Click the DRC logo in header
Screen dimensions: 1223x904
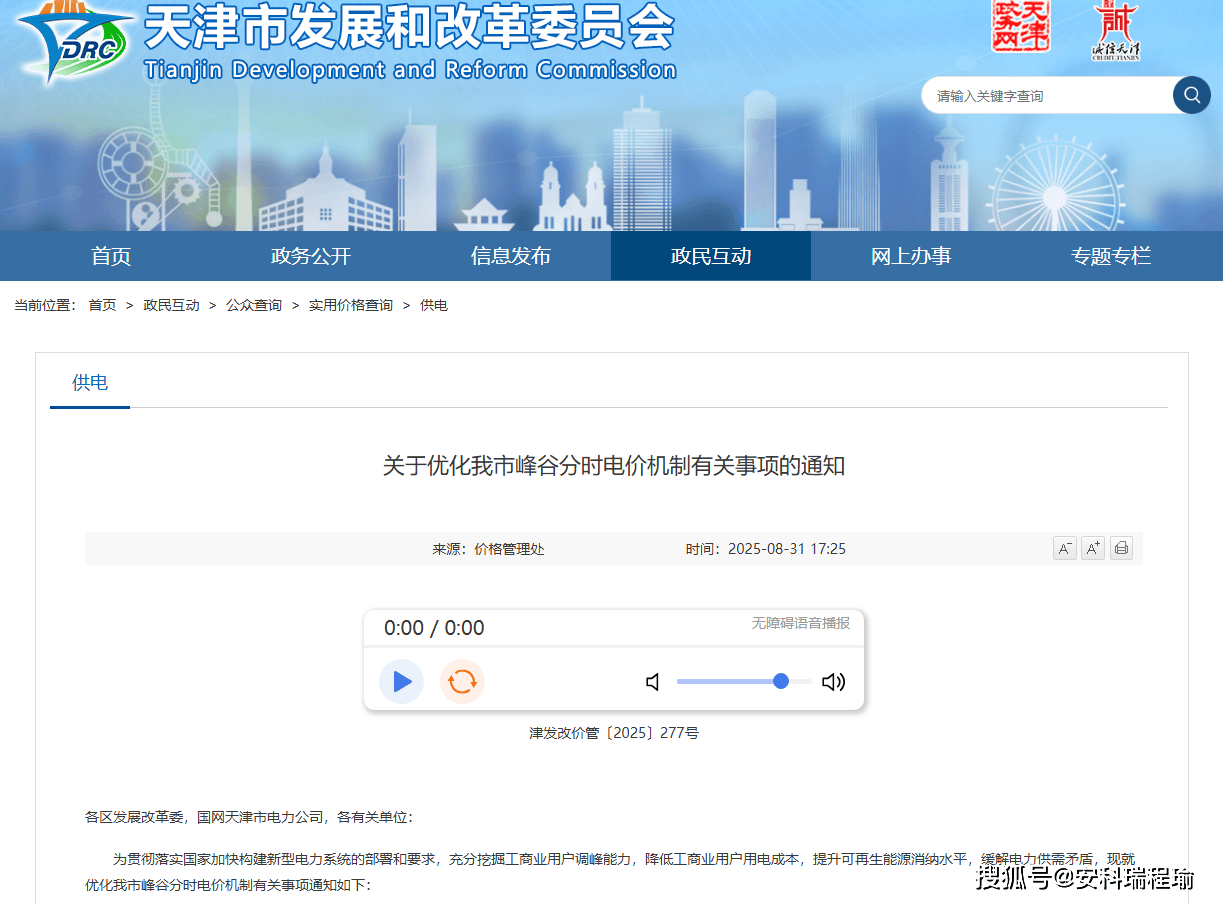pos(76,42)
